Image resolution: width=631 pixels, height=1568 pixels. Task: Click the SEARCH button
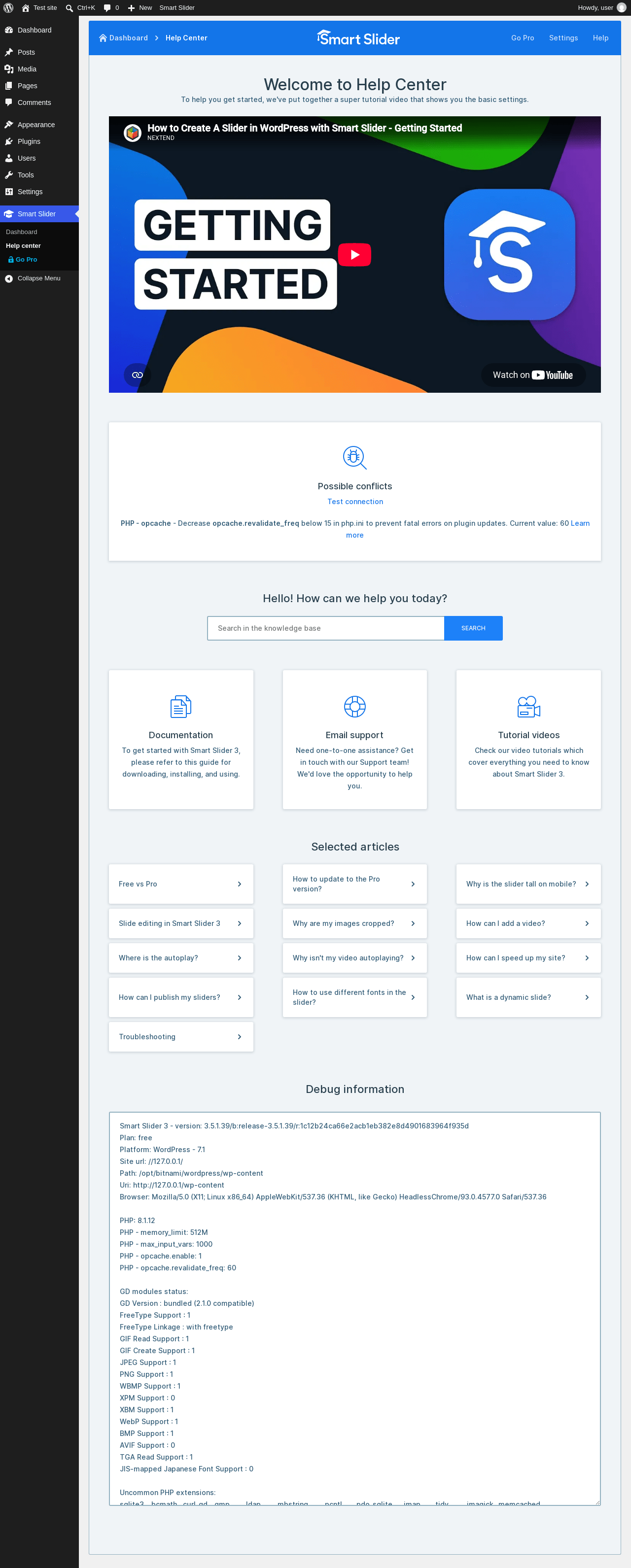click(473, 628)
